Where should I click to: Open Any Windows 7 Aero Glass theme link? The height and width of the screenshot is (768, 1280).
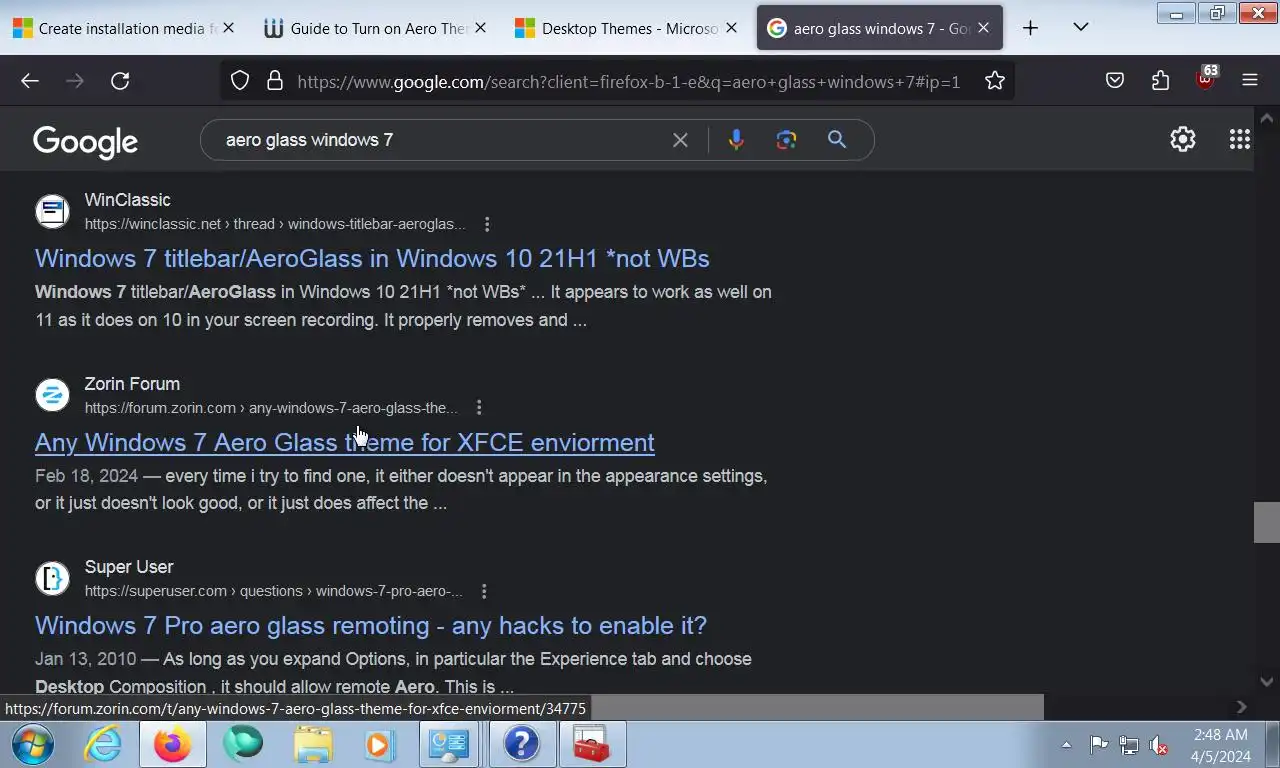pyautogui.click(x=345, y=442)
